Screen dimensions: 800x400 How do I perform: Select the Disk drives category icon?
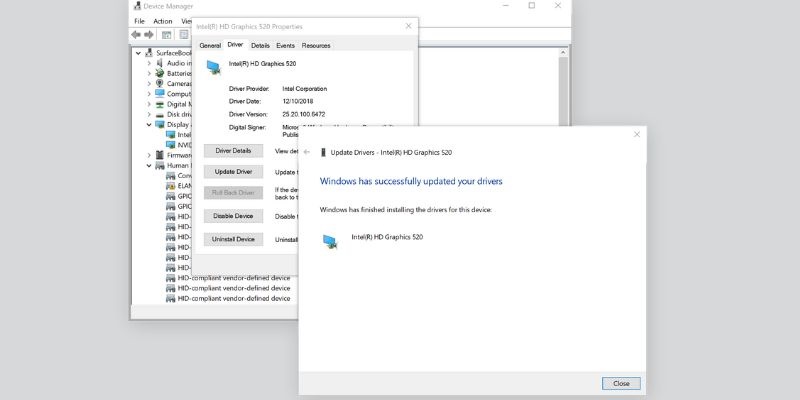click(160, 115)
